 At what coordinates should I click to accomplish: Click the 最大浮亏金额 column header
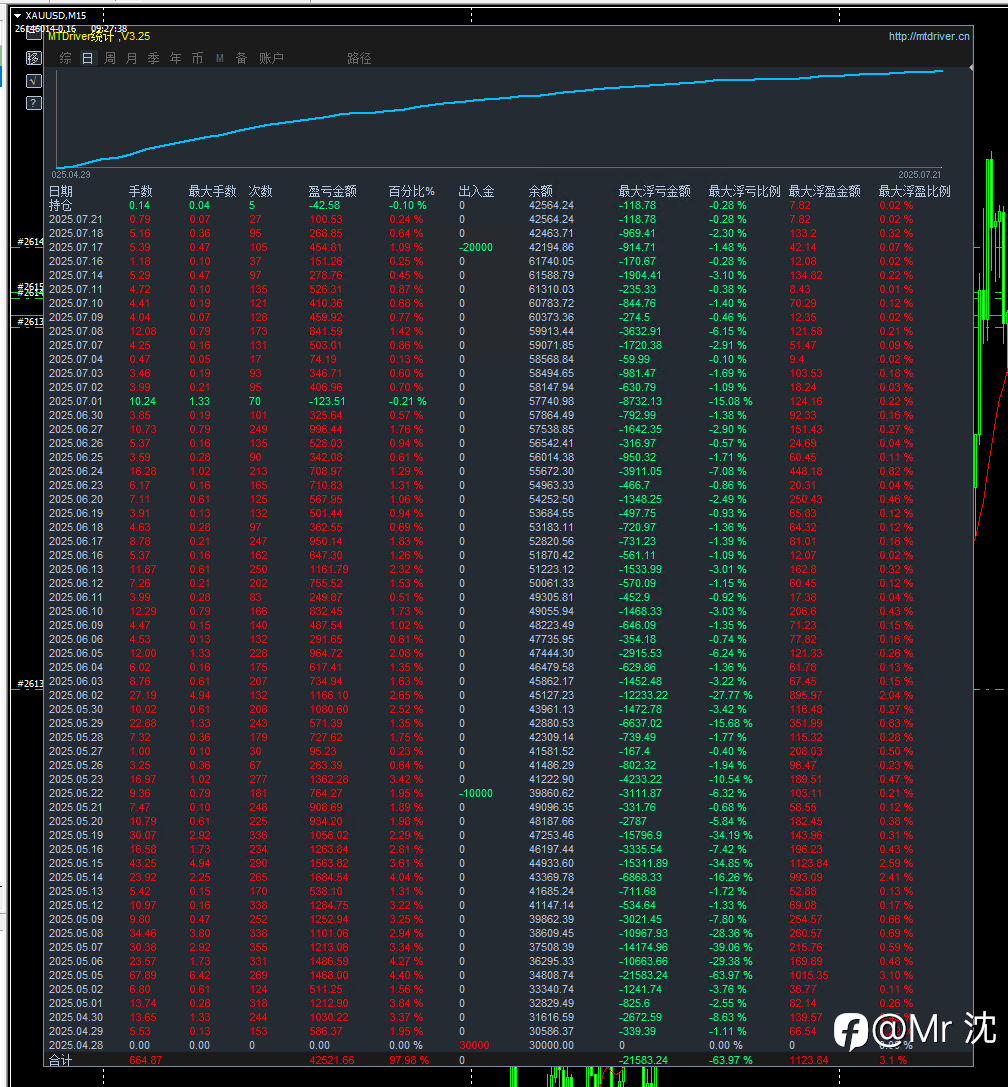click(x=654, y=191)
